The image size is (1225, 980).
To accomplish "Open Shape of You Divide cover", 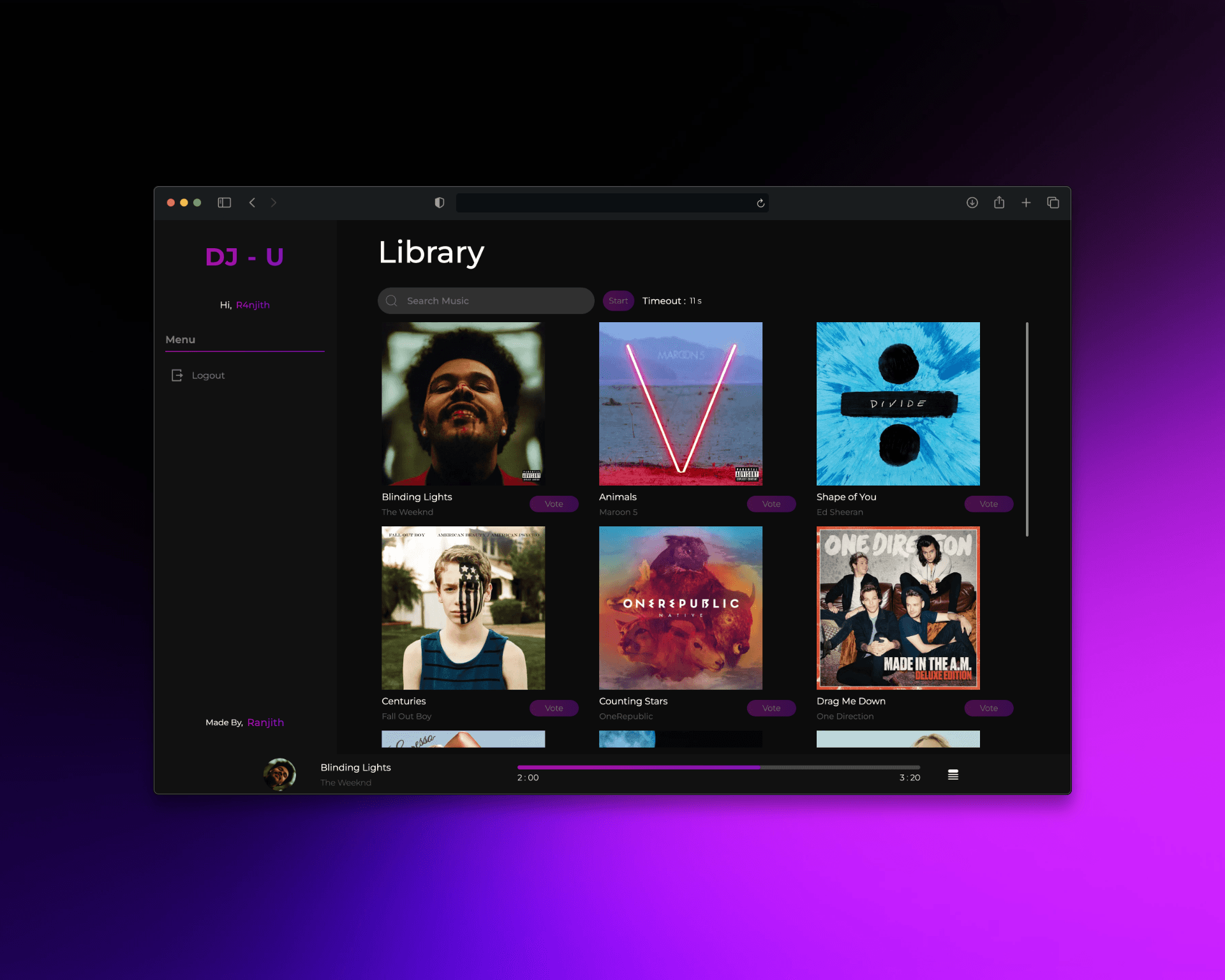I will (898, 404).
